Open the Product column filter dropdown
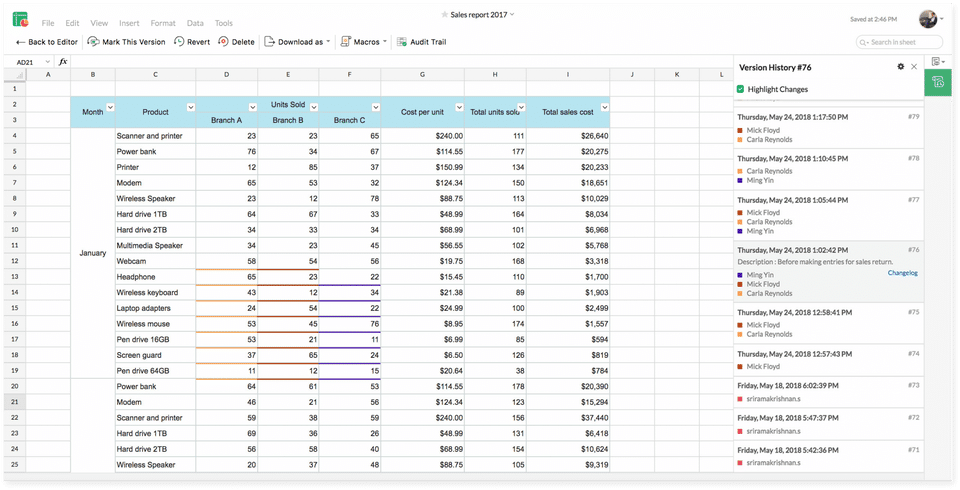Image resolution: width=960 pixels, height=490 pixels. pos(189,107)
